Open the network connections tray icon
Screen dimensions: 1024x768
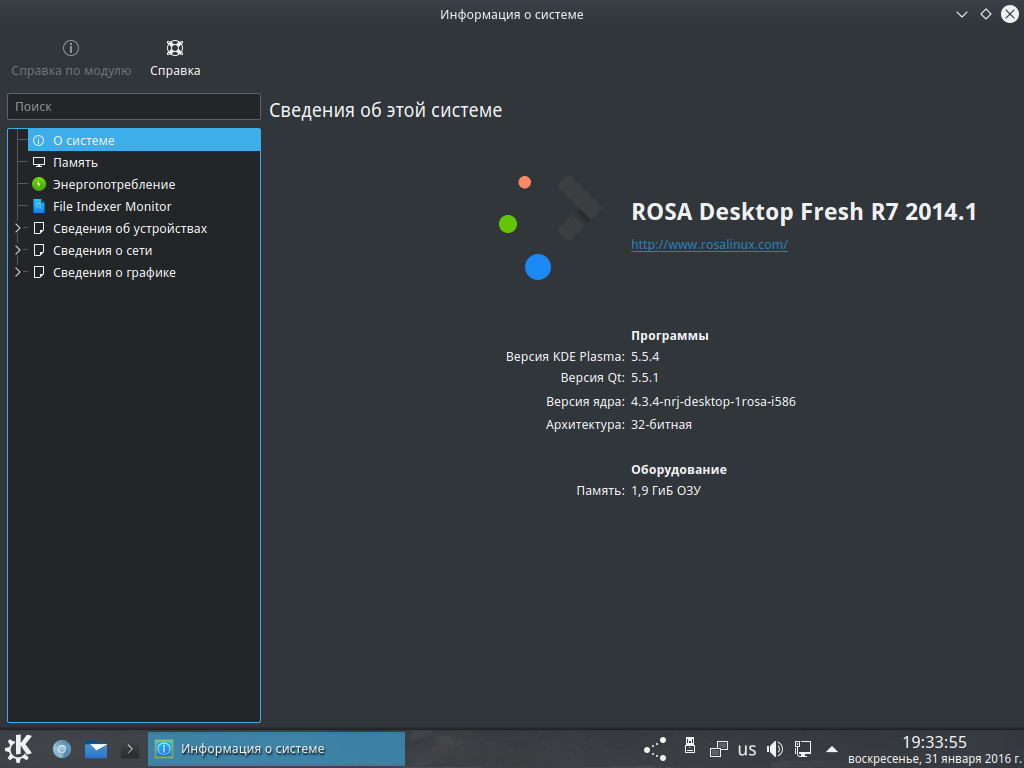point(718,748)
